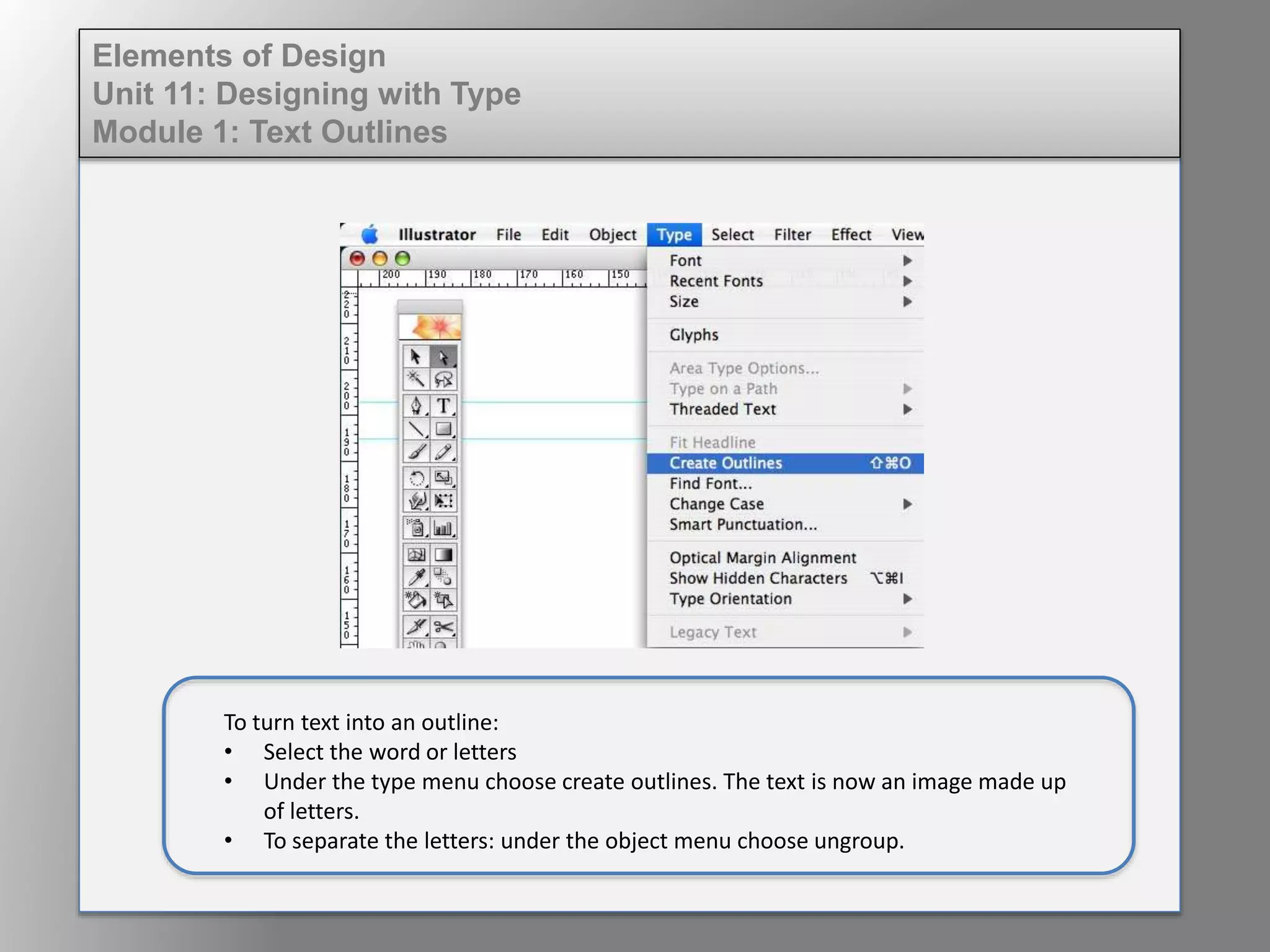Select the Mesh tool

415,555
